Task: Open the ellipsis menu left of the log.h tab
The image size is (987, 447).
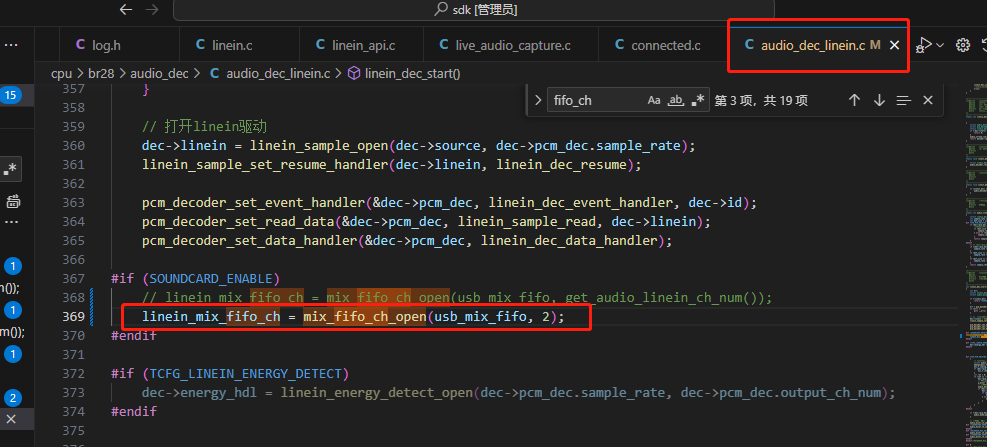Action: (11, 45)
